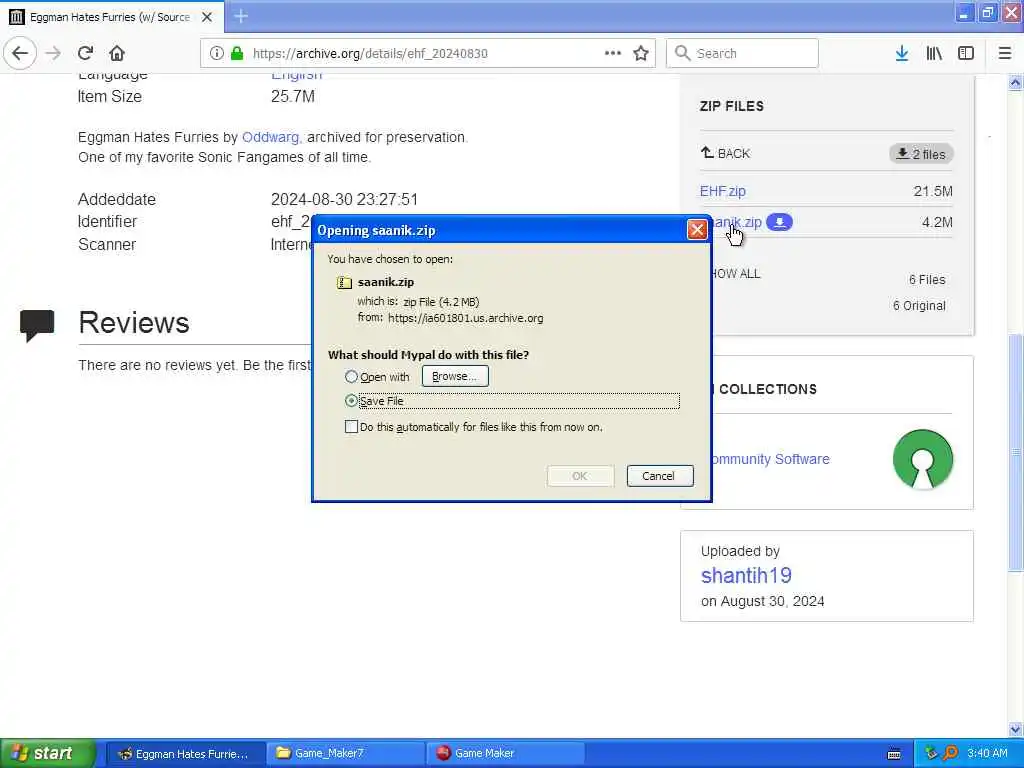This screenshot has width=1024, height=768.
Task: Switch to the Eggman Hates Furries tab
Action: point(110,17)
